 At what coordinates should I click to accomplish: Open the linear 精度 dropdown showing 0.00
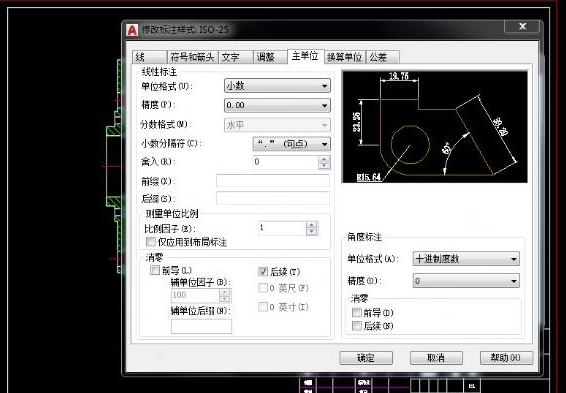coord(277,105)
